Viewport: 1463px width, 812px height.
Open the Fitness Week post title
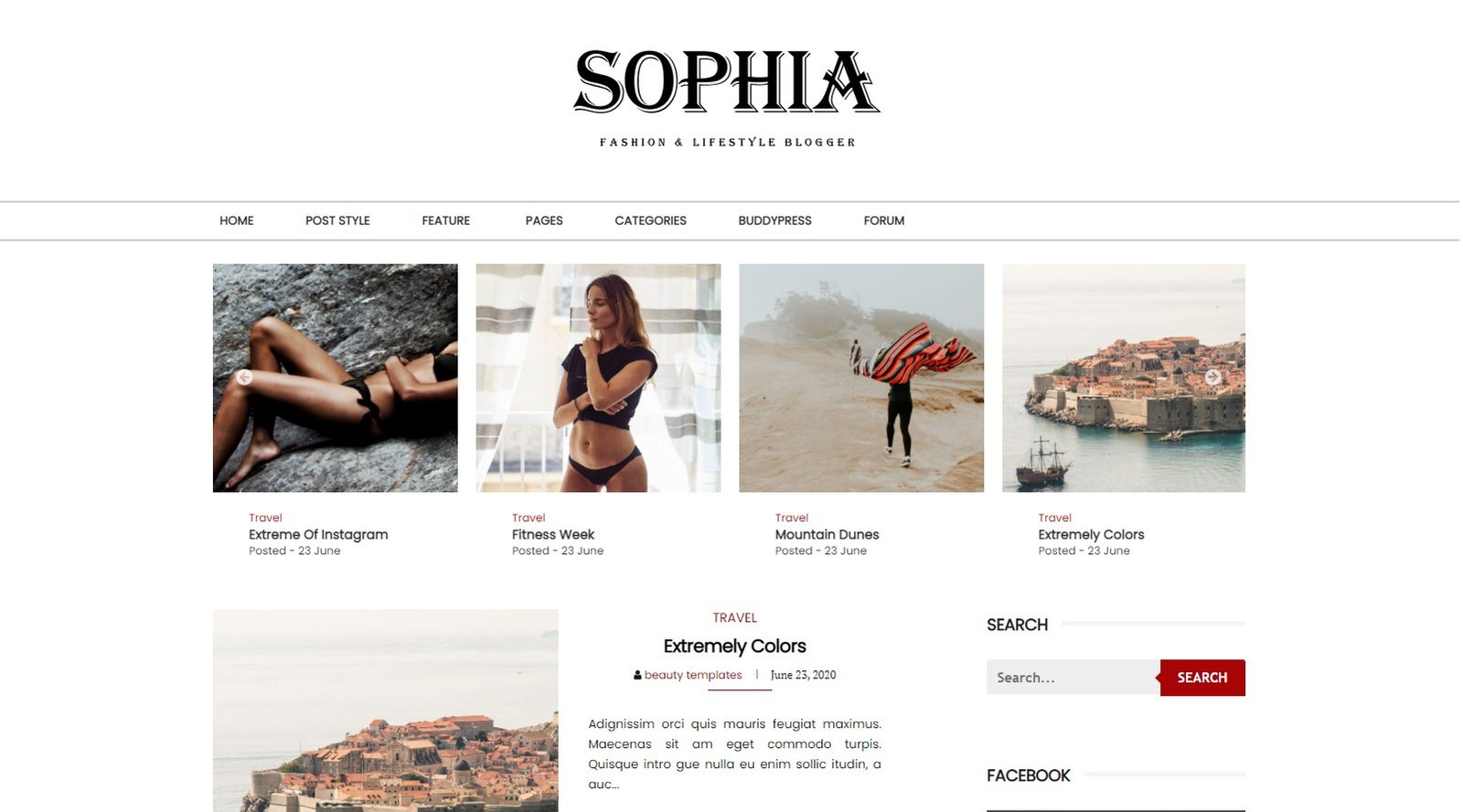pos(553,535)
